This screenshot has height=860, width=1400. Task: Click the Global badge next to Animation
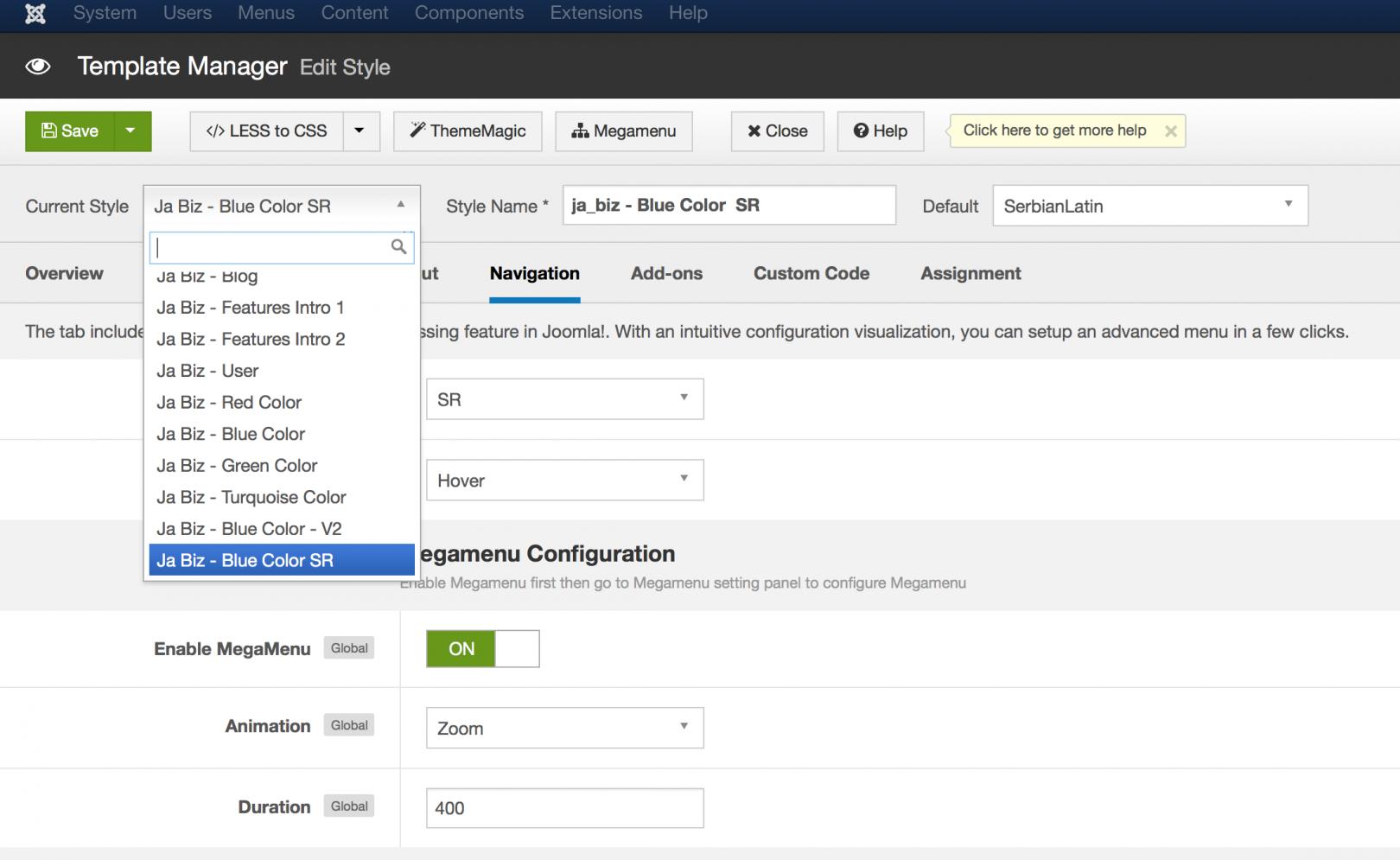coord(349,725)
